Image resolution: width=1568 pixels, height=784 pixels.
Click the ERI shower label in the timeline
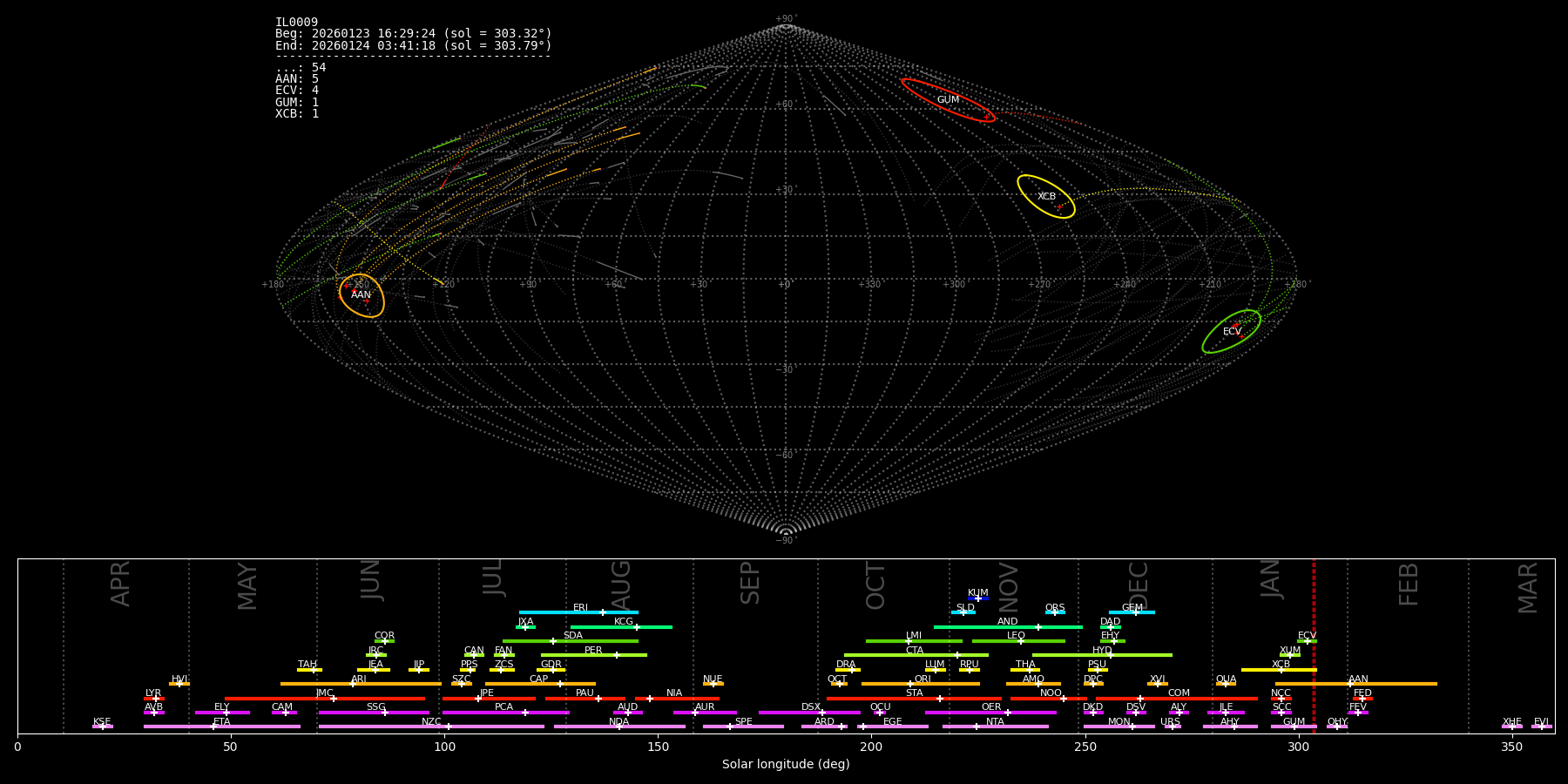[x=580, y=608]
